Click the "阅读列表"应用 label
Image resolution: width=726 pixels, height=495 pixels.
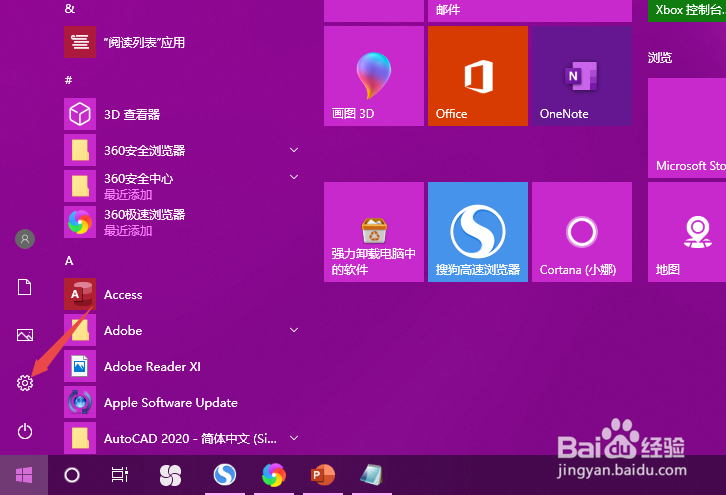[x=144, y=43]
